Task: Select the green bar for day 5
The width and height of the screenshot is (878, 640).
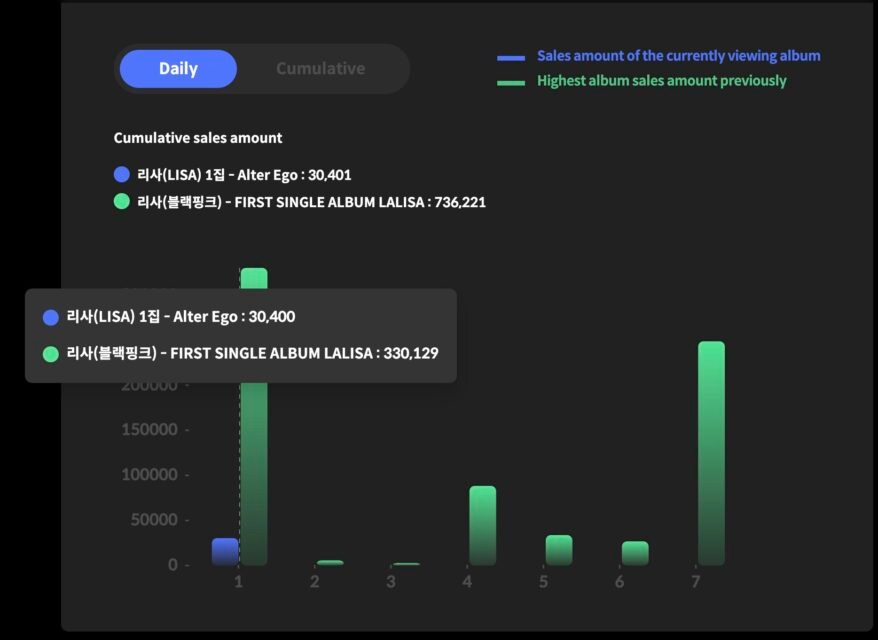Action: (x=559, y=549)
